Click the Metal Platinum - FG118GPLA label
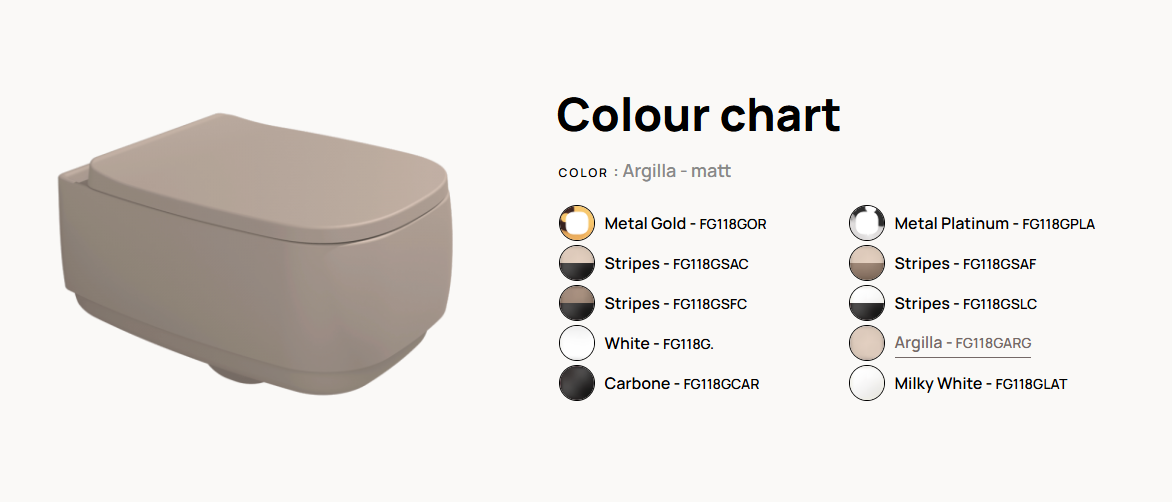1172x502 pixels. pos(995,223)
